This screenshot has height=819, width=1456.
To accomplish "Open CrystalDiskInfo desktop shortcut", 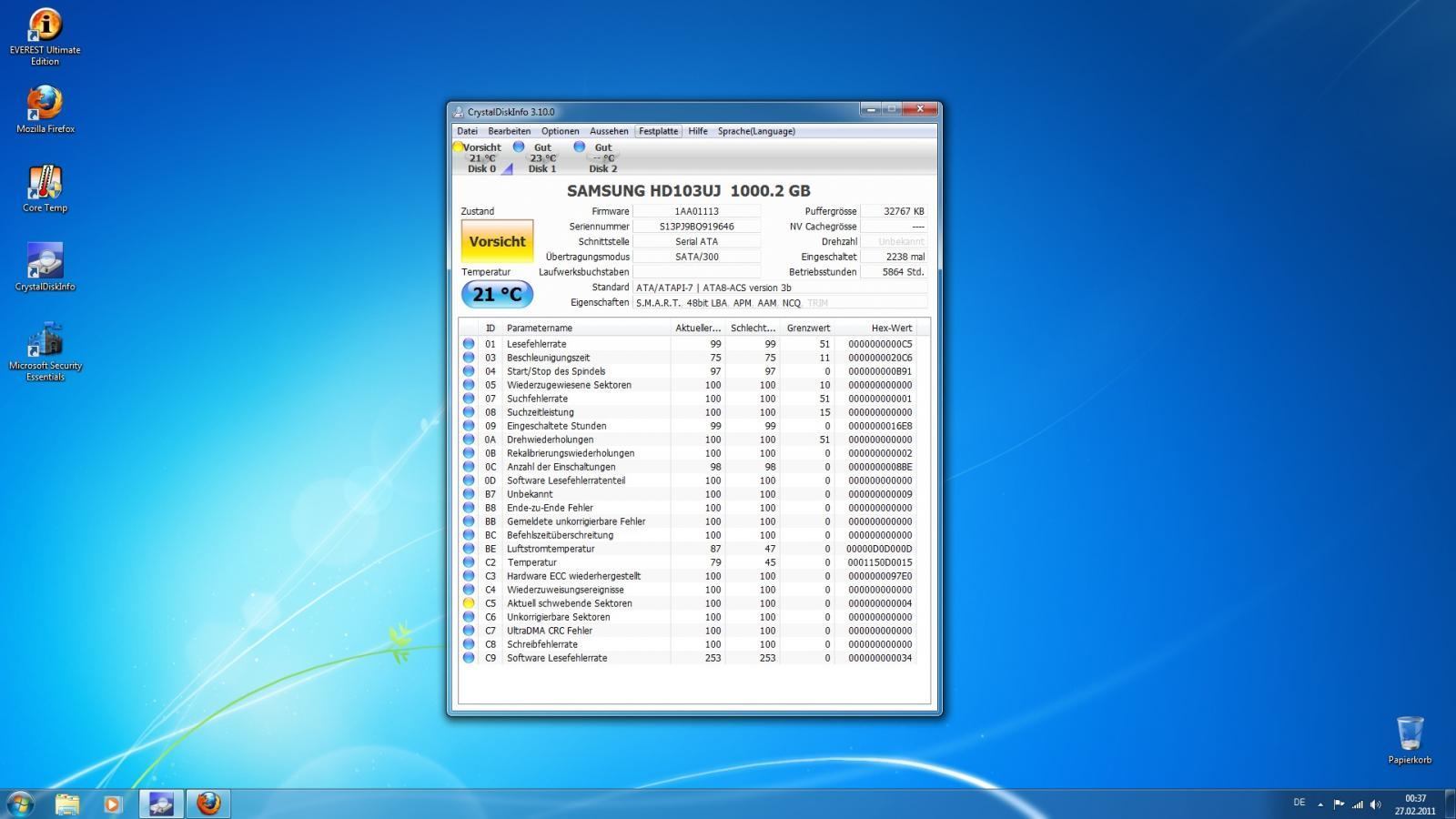I will 45,268.
